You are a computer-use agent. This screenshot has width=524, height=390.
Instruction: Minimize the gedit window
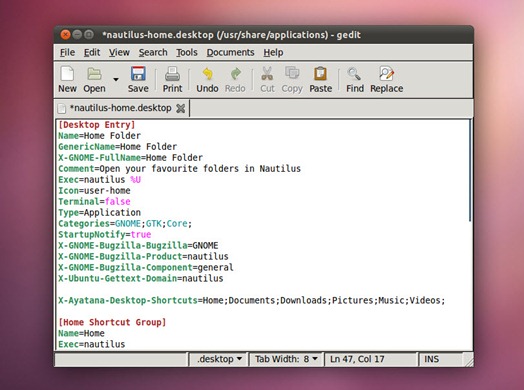pyautogui.click(x=77, y=34)
